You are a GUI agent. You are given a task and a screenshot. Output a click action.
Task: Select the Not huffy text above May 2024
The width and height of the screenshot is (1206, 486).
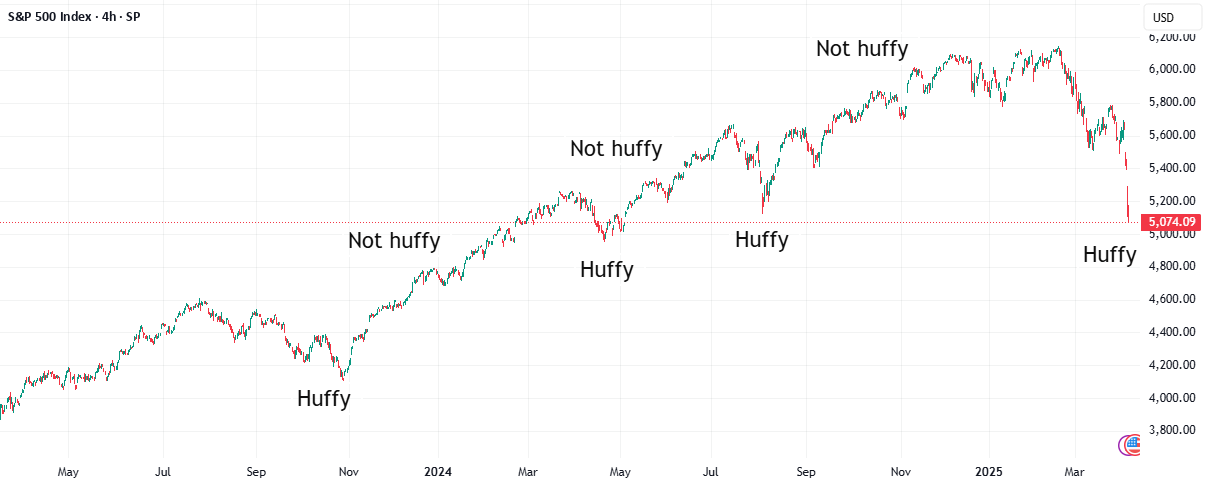tap(616, 149)
